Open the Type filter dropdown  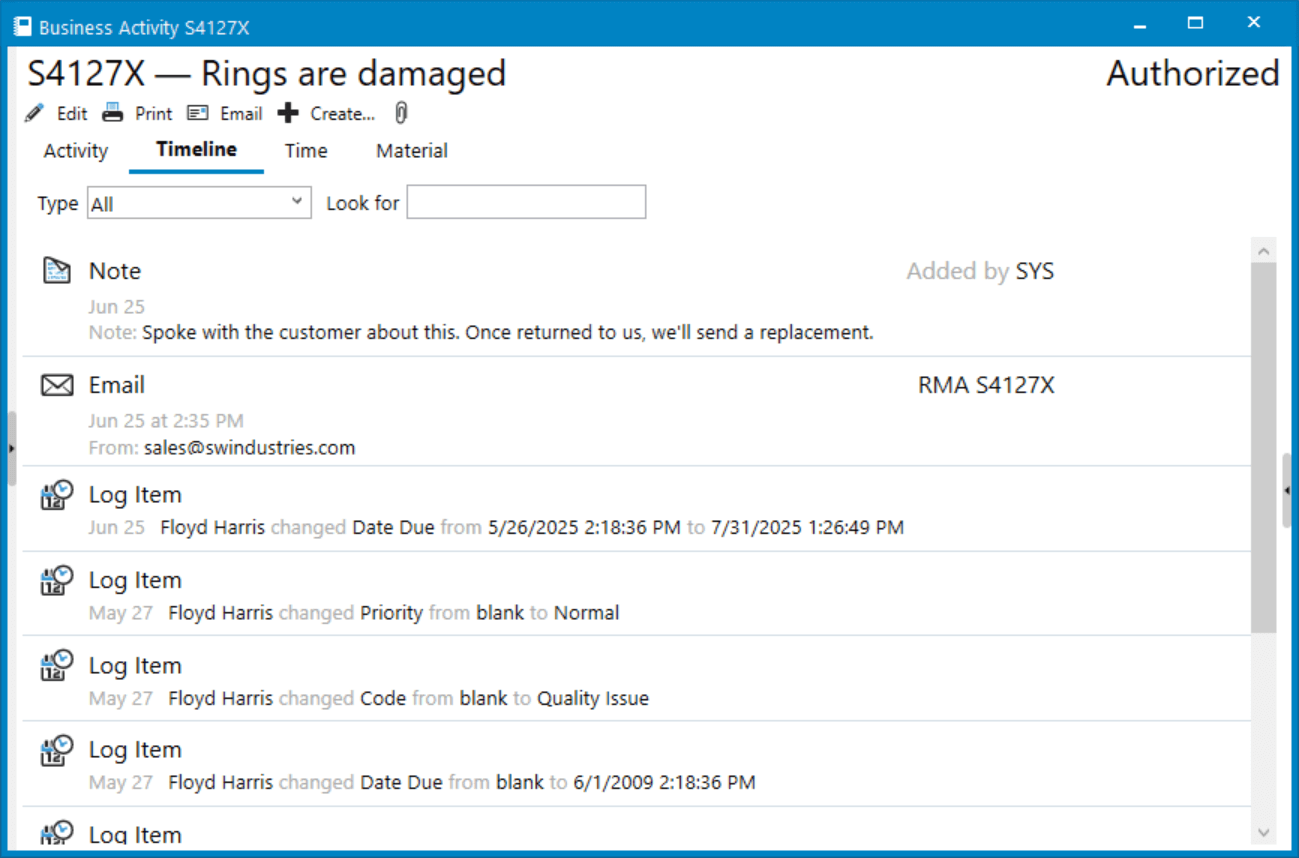pos(199,202)
